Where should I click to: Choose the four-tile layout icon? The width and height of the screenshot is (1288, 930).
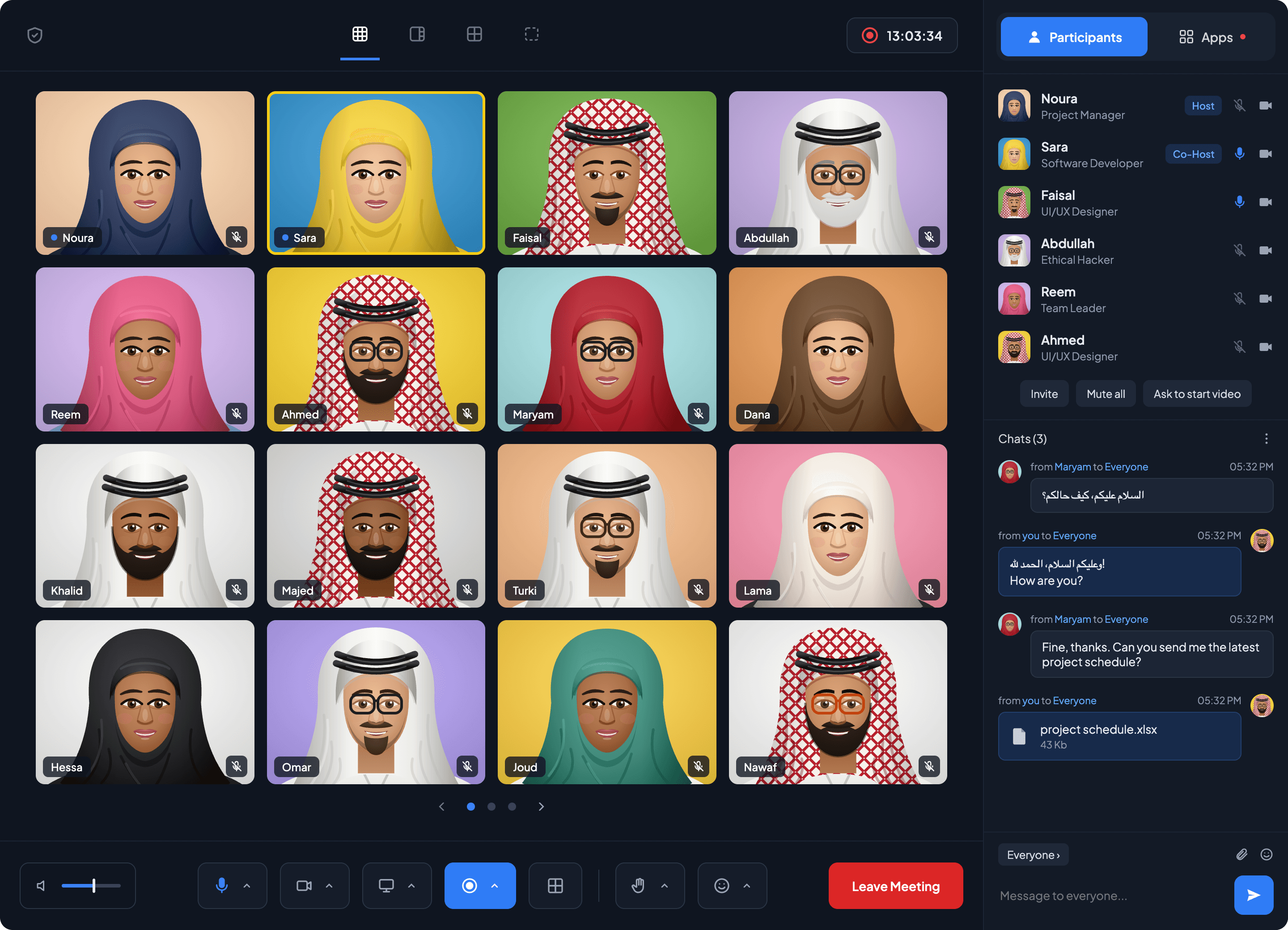click(474, 34)
